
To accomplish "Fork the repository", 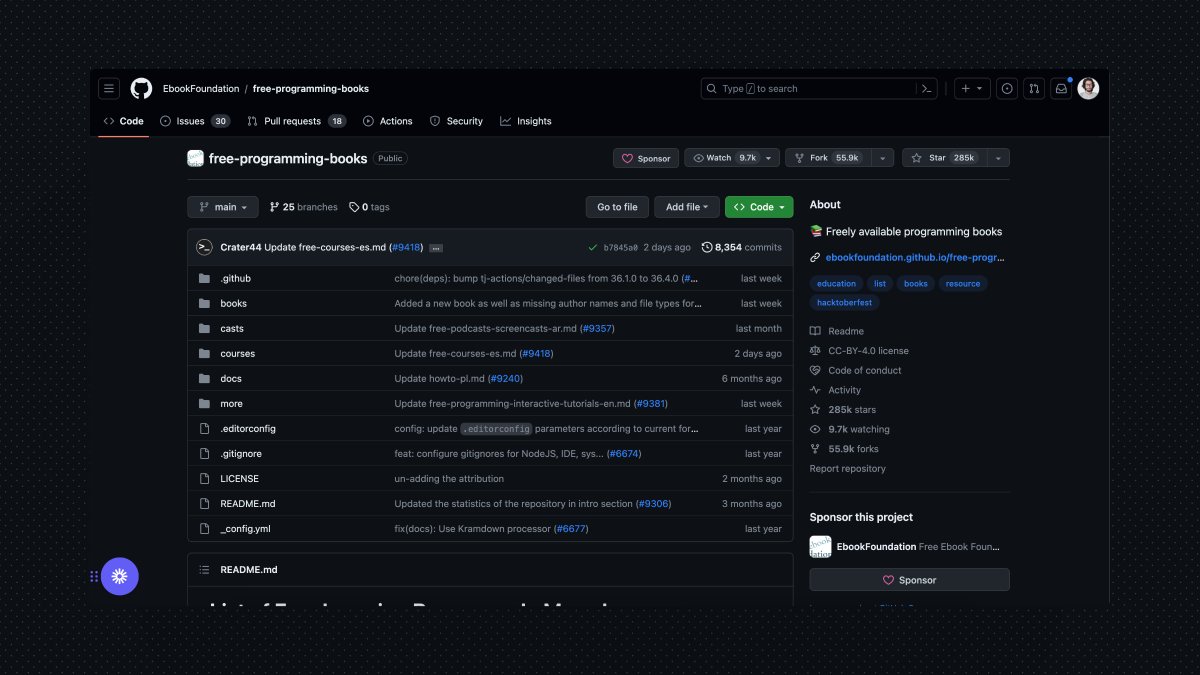I will point(828,158).
